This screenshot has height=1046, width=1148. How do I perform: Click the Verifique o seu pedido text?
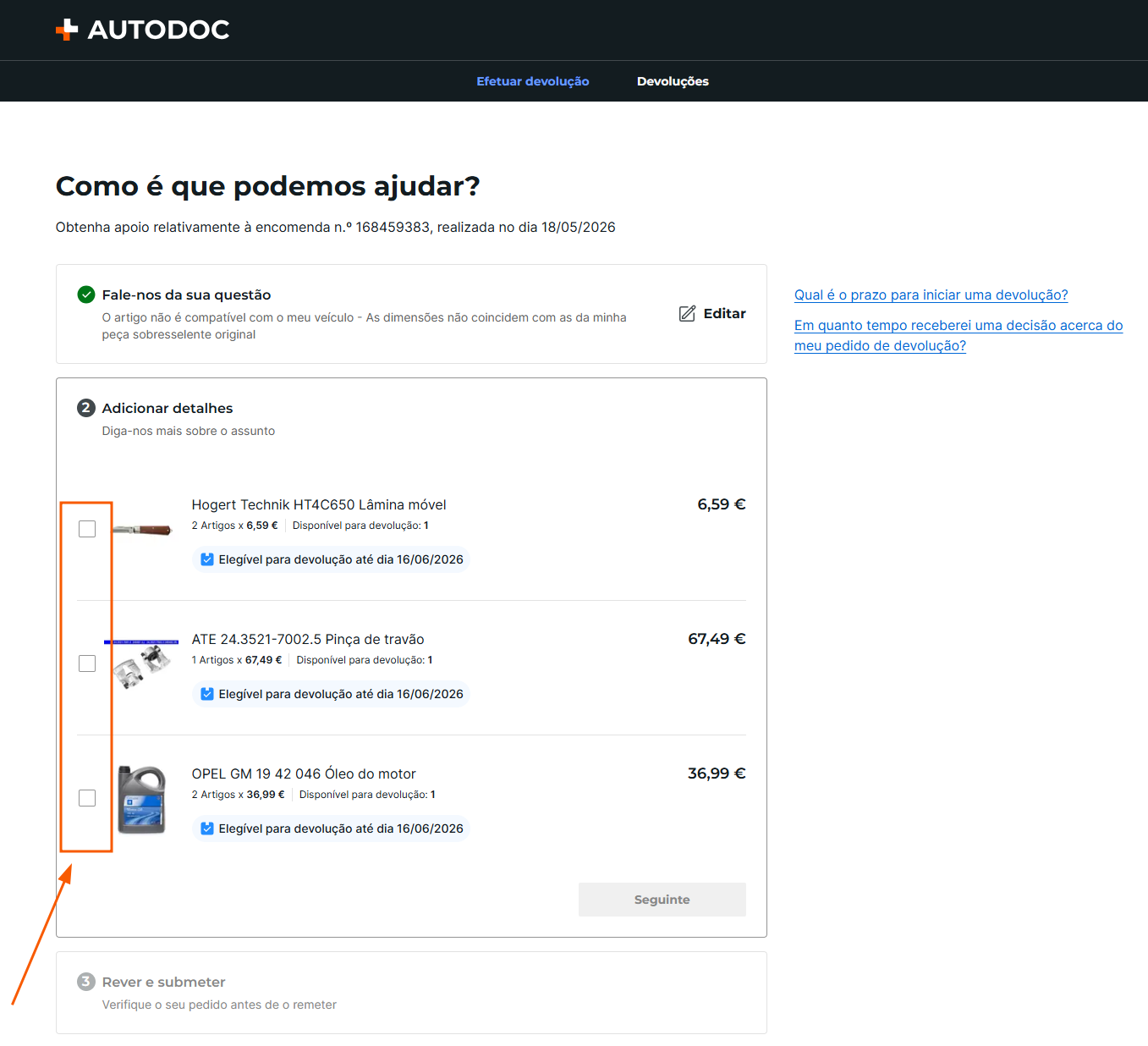coord(219,1005)
